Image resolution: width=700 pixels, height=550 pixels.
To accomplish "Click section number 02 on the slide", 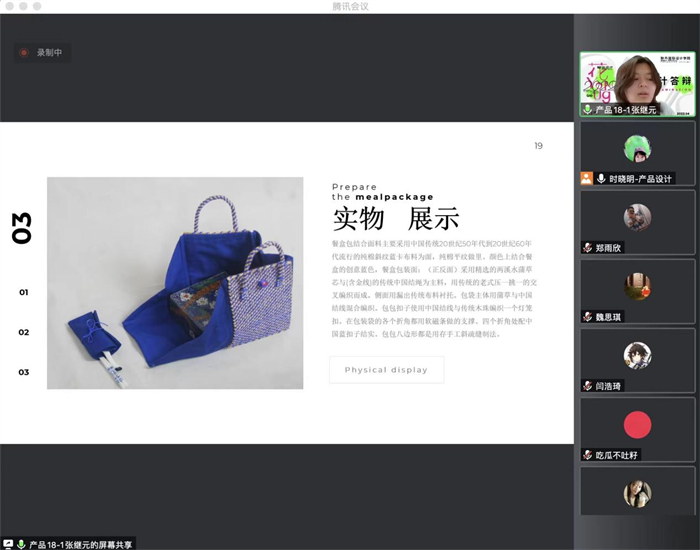I will [x=24, y=332].
